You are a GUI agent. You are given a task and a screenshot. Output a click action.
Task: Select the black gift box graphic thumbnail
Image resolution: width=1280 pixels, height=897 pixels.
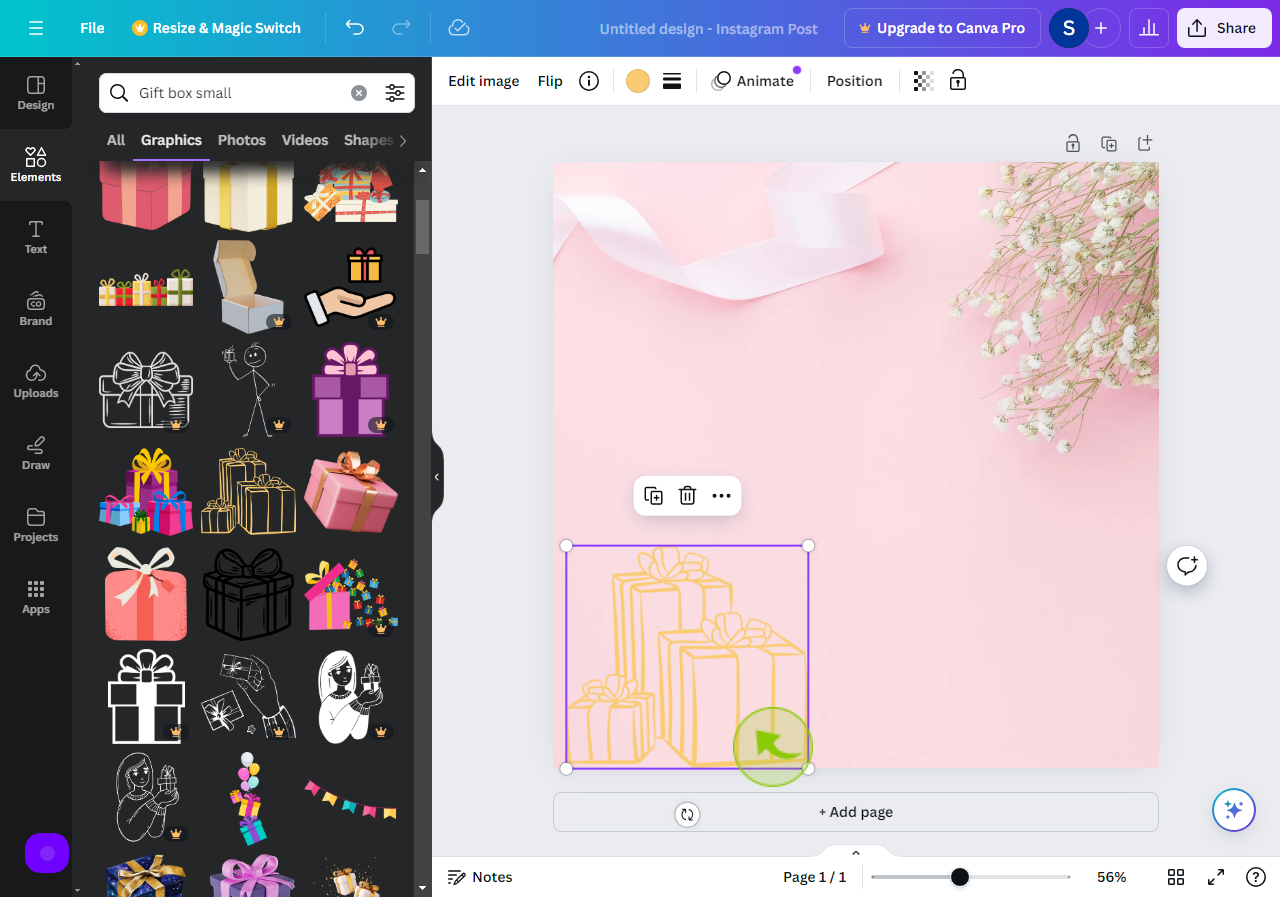click(x=248, y=594)
